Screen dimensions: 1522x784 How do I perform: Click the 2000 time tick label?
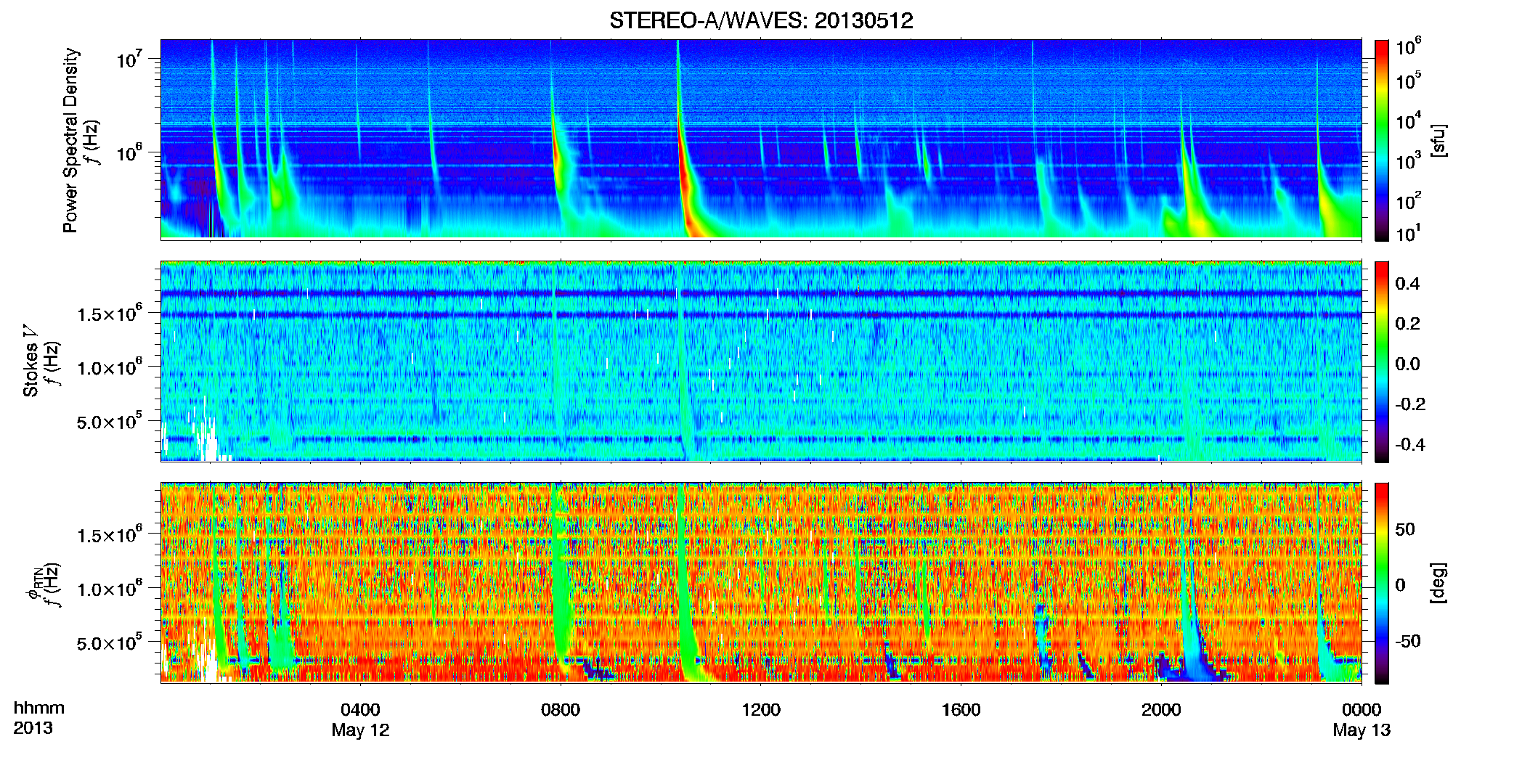coord(1161,709)
